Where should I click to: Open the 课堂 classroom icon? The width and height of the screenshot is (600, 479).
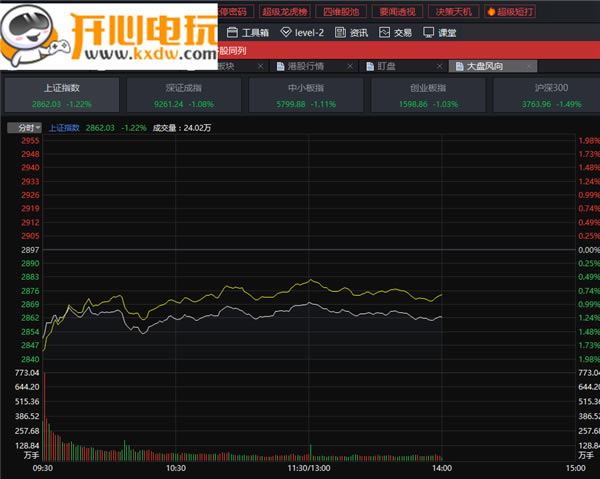[x=429, y=32]
